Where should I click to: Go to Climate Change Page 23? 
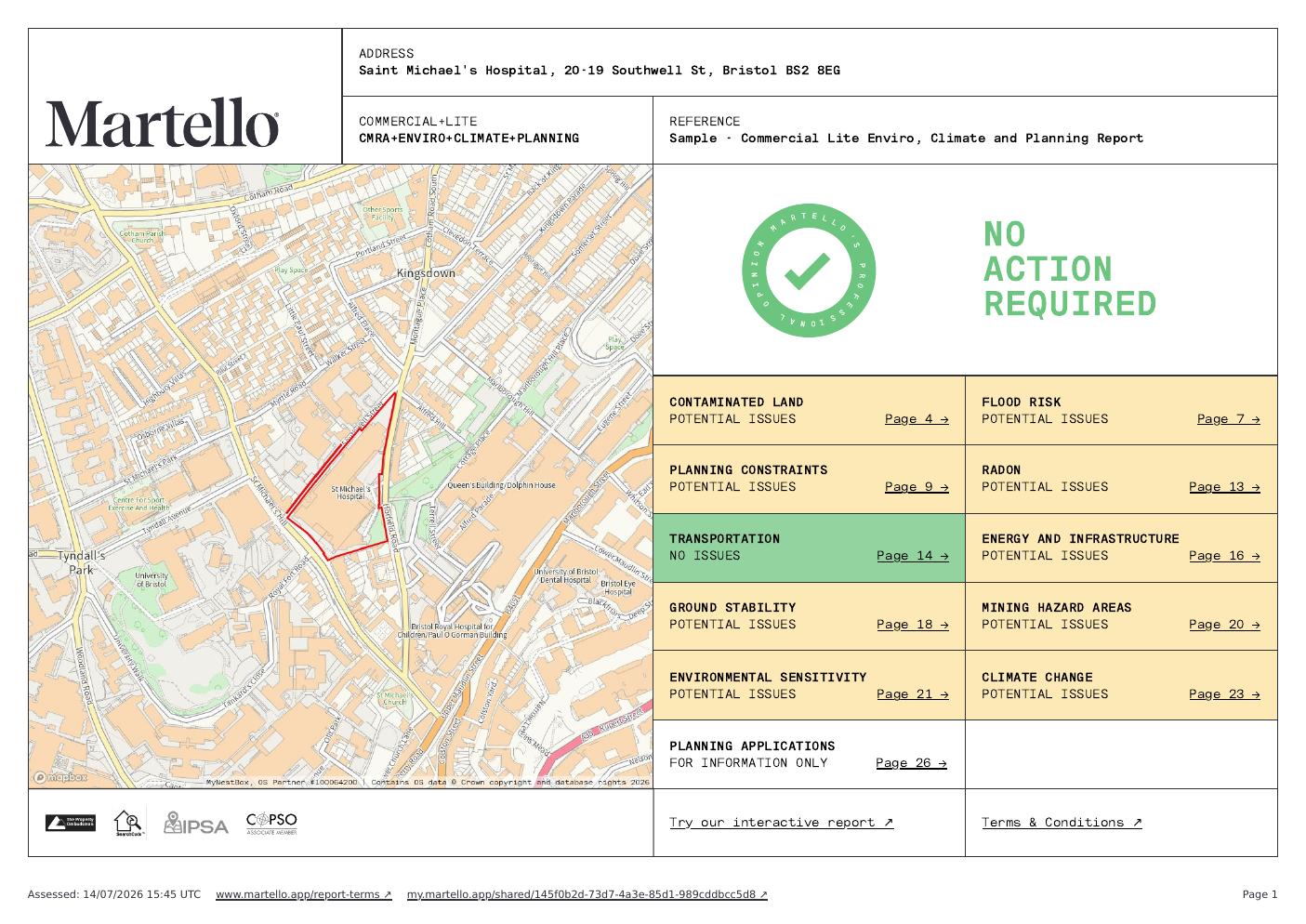1224,694
